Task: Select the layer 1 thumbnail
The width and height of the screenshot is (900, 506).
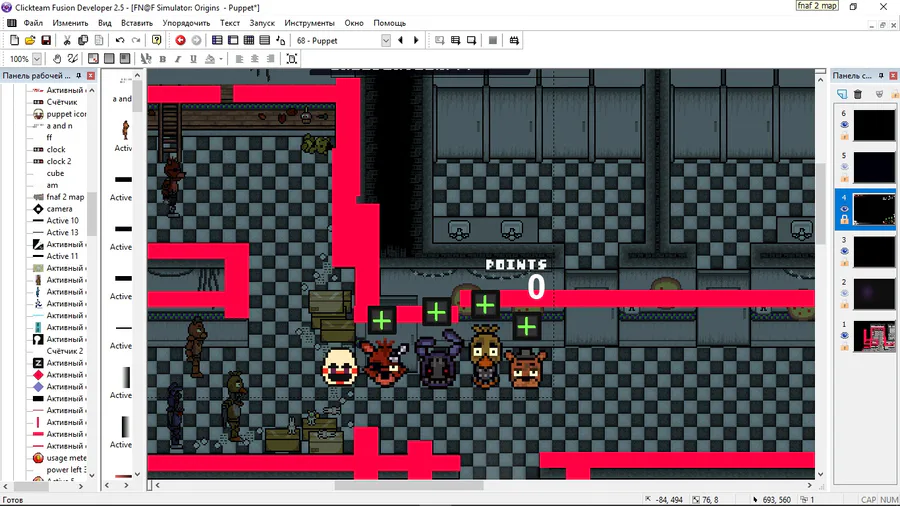Action: [874, 336]
